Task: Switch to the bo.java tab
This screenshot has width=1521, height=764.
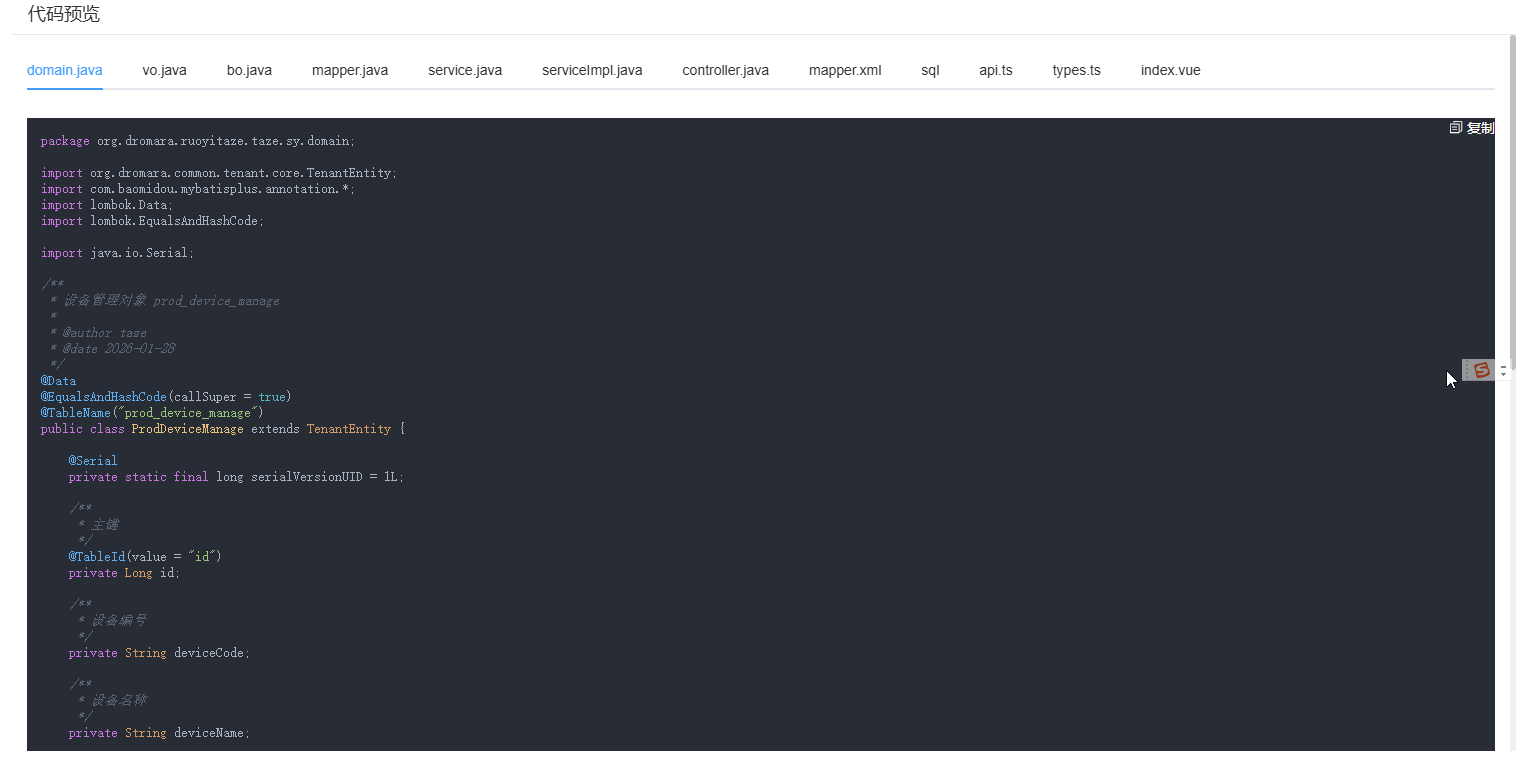Action: [x=249, y=71]
